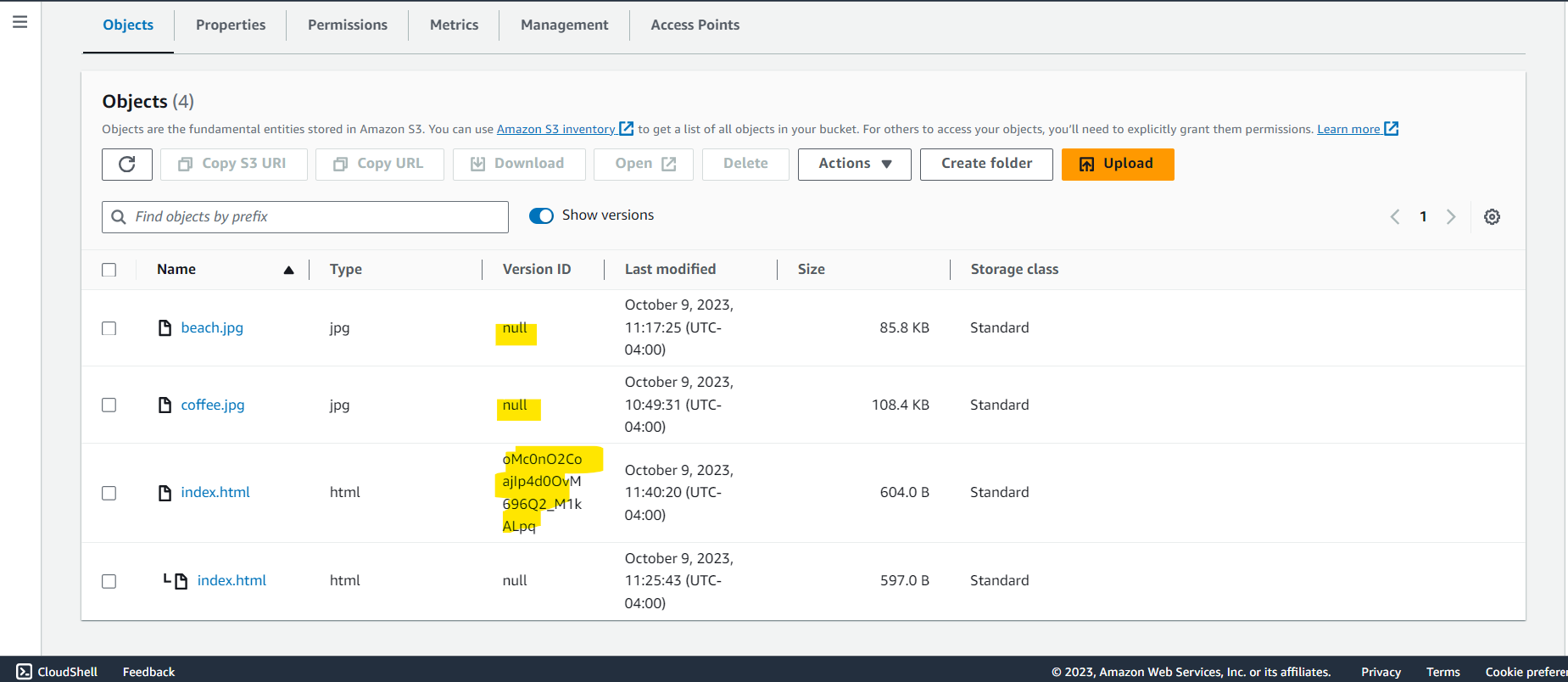The image size is (1568, 682).
Task: Click the Last modified column header
Action: pos(670,270)
